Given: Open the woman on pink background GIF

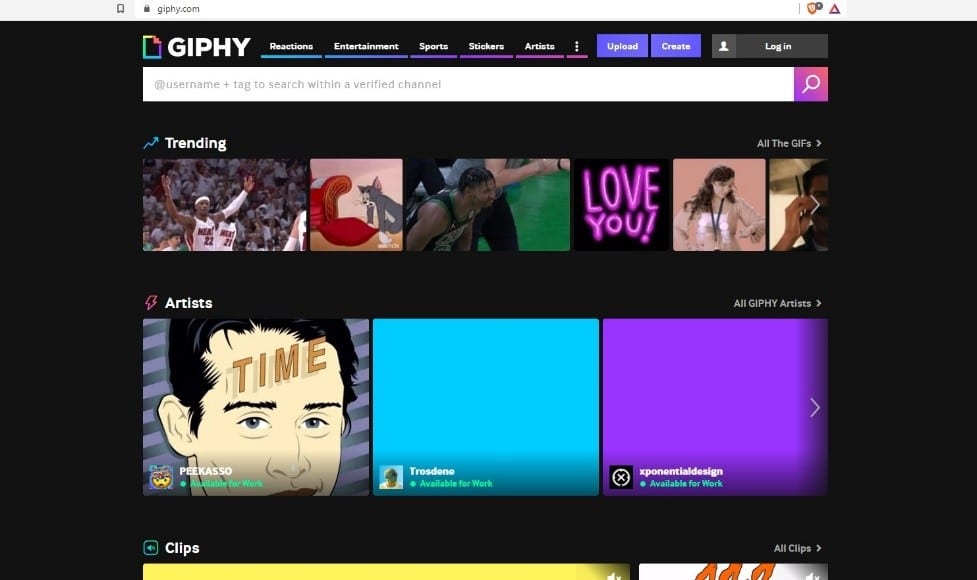Looking at the screenshot, I should point(719,205).
